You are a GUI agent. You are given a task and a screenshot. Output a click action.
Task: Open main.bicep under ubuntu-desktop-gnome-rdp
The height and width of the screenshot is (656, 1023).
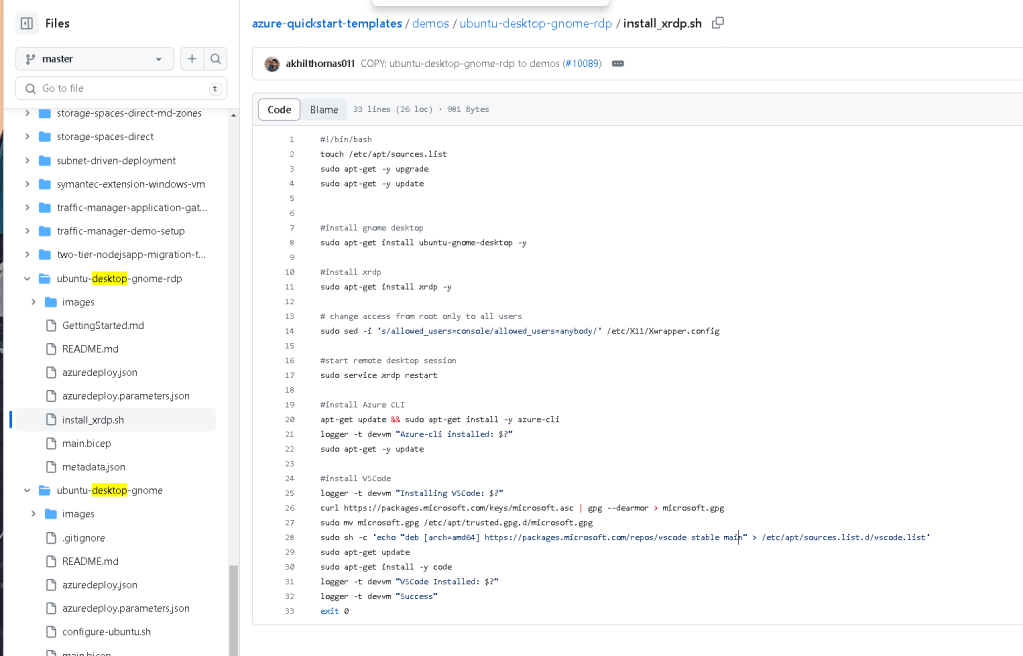click(87, 443)
